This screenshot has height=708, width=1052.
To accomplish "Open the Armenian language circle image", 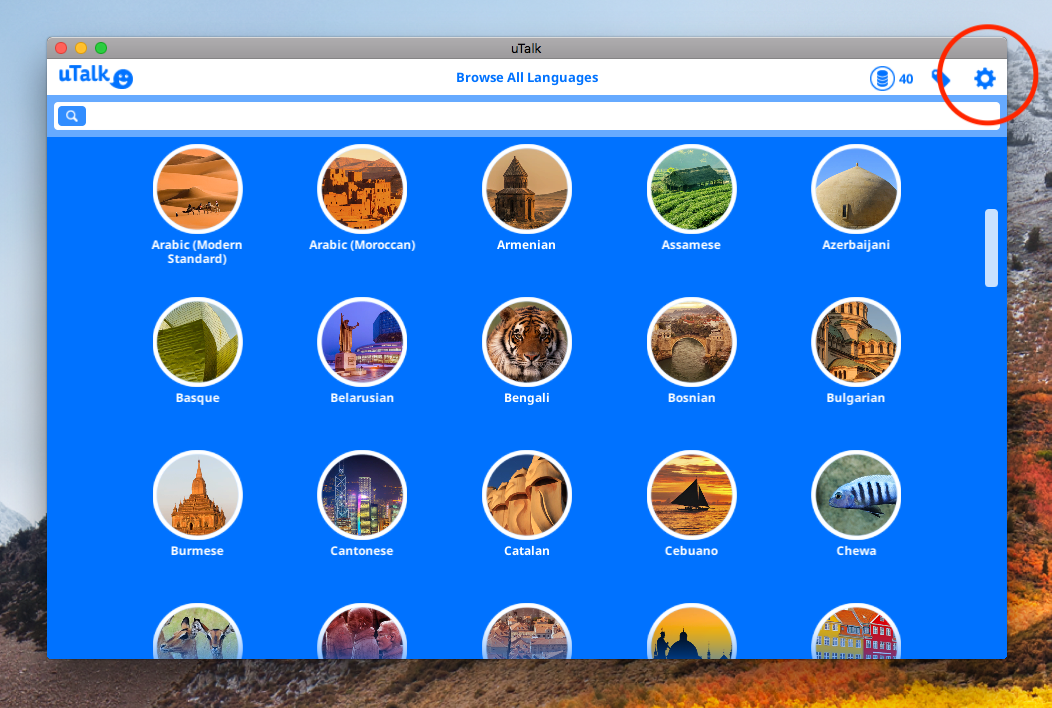I will (526, 189).
